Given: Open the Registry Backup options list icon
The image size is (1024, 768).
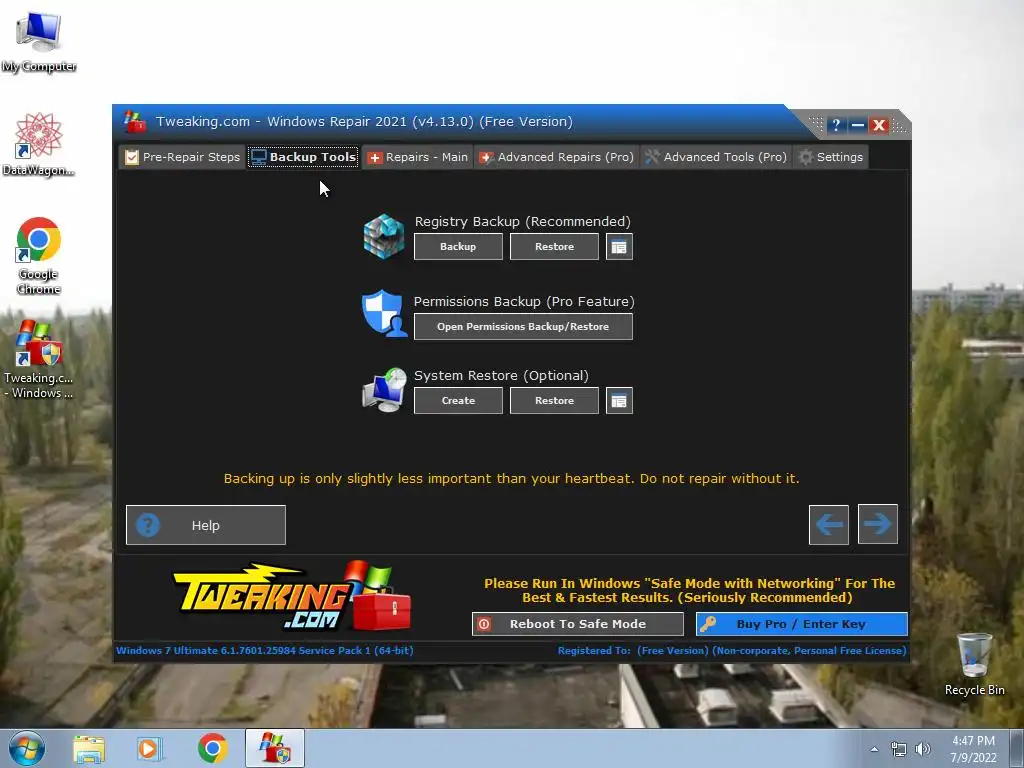Looking at the screenshot, I should click(619, 247).
